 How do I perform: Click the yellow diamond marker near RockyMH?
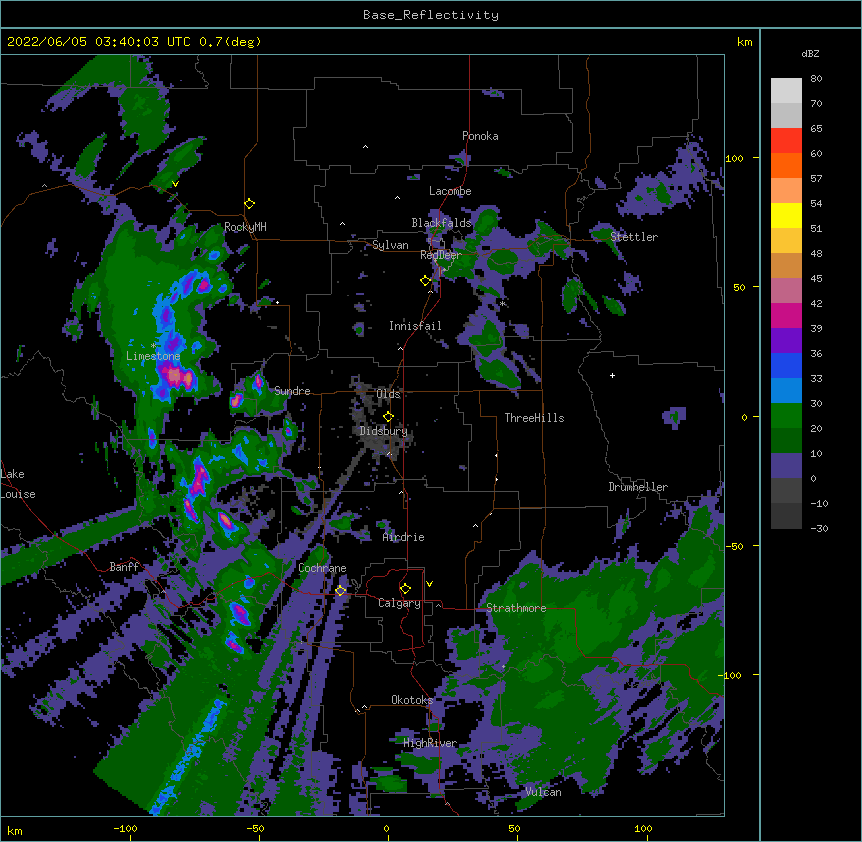point(249,204)
